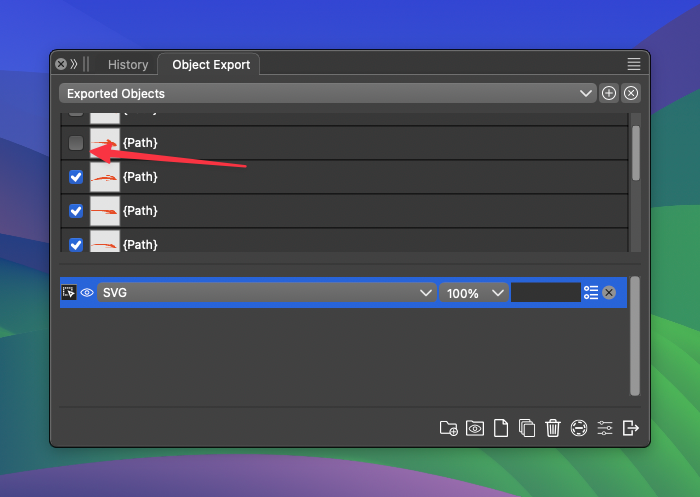This screenshot has height=497, width=700.
Task: Click the export arrow icon
Action: (631, 428)
